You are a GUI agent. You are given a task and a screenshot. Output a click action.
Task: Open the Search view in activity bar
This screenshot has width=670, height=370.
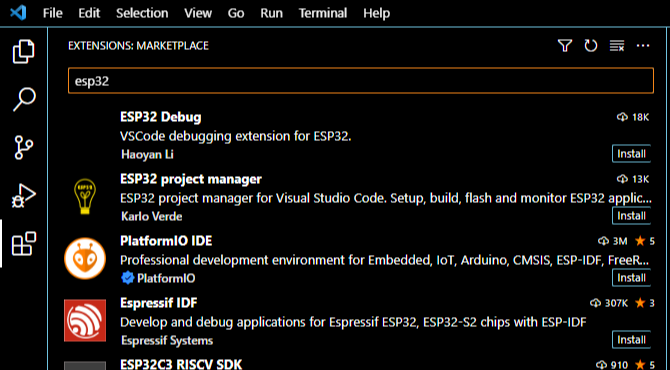[x=24, y=100]
